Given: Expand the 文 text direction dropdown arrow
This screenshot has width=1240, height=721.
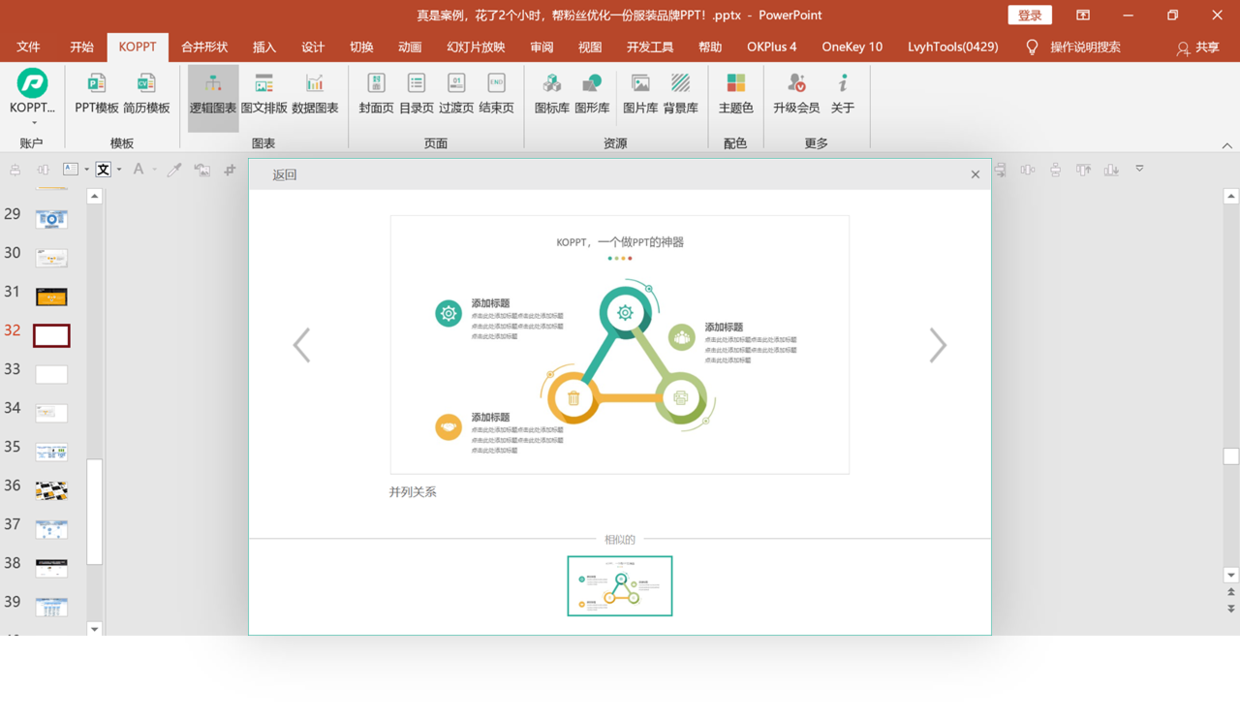Looking at the screenshot, I should (119, 170).
